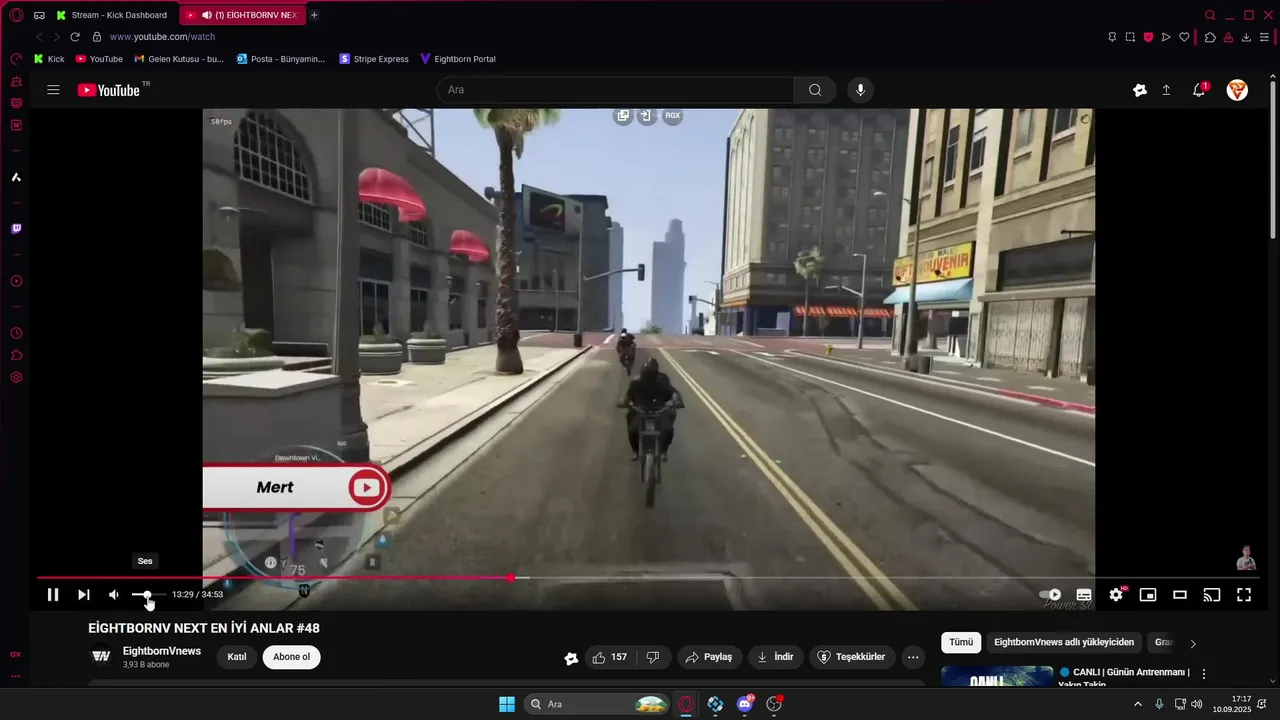Join the channel with Katıl
This screenshot has width=1280, height=720.
(x=237, y=657)
